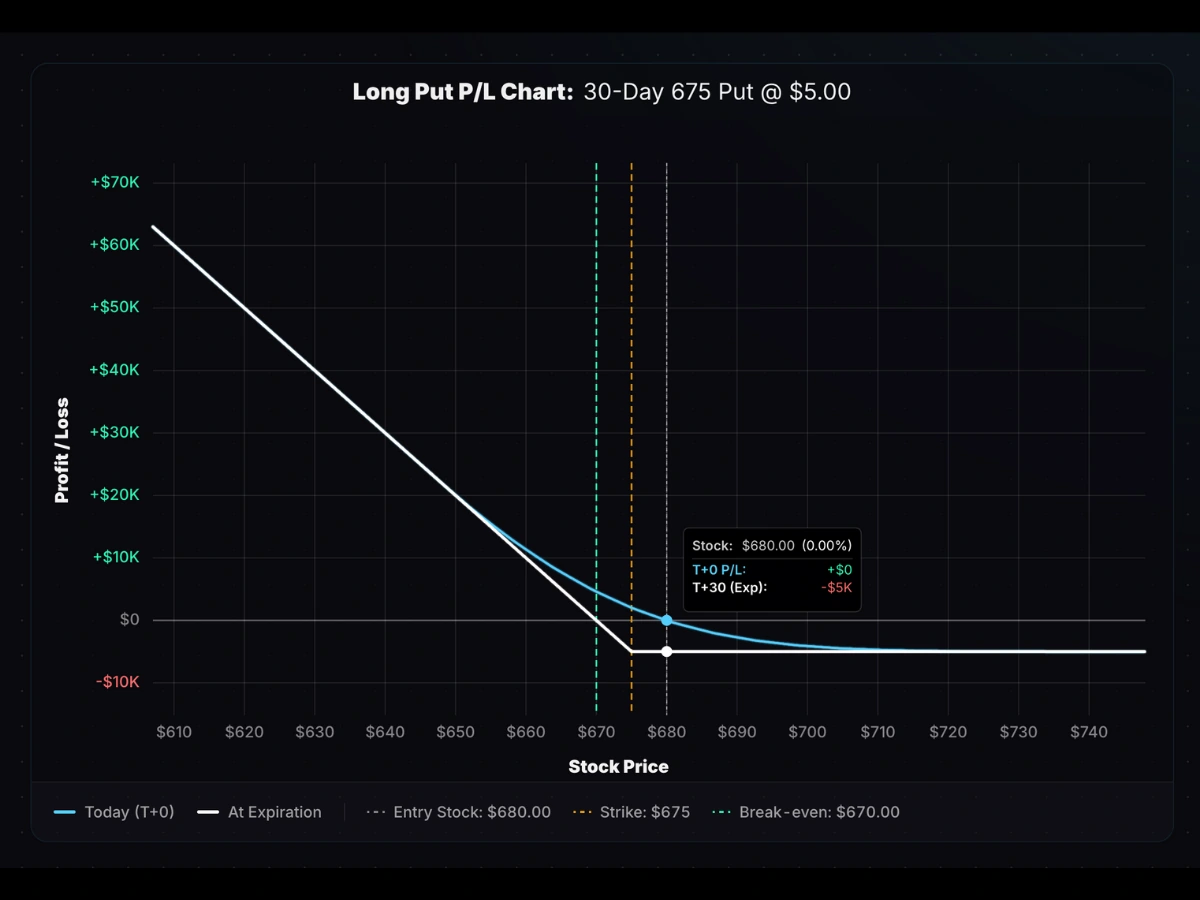Click the white expiration data point marker

click(666, 651)
